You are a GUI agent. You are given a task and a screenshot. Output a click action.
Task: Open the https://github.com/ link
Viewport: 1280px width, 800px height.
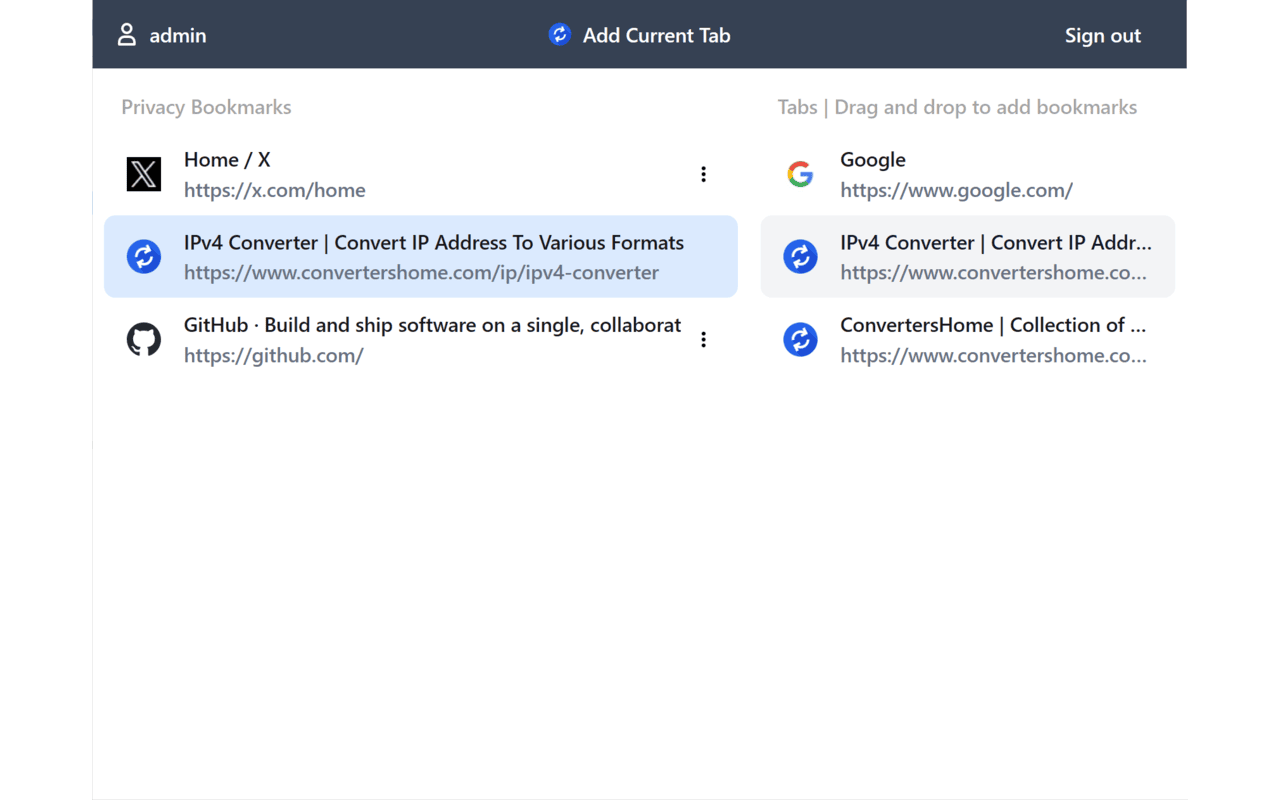(273, 355)
